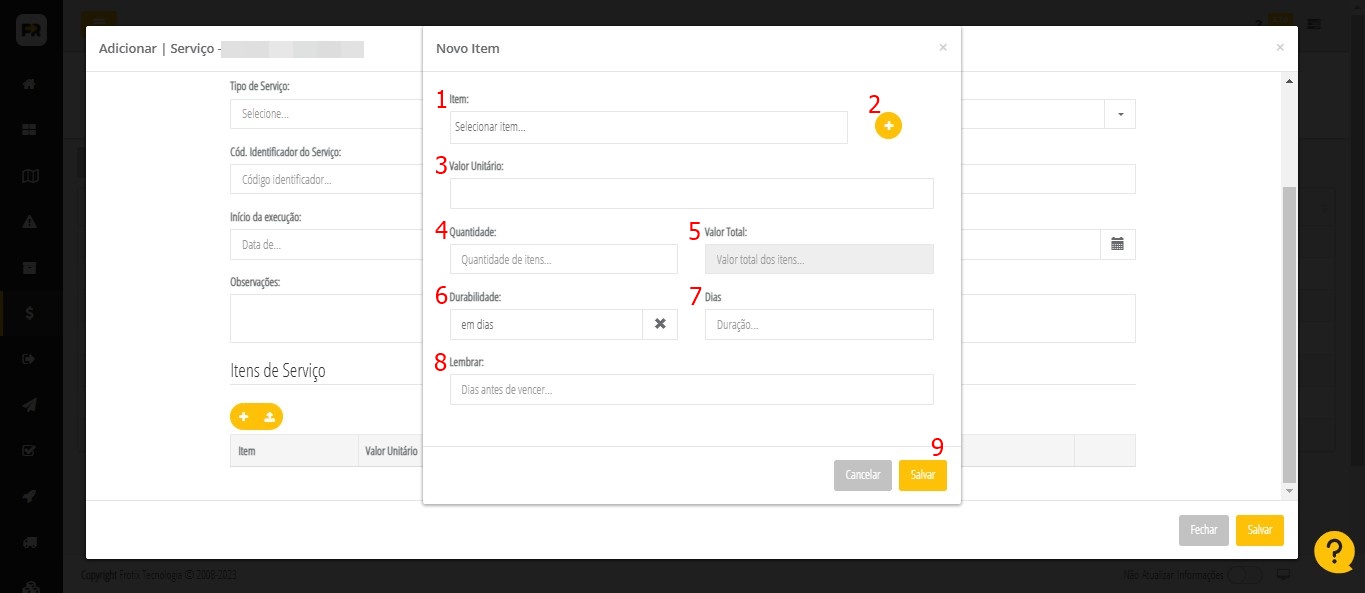Viewport: 1365px width, 593px height.
Task: Toggle the Não Atualizar Informações switch
Action: click(1244, 575)
